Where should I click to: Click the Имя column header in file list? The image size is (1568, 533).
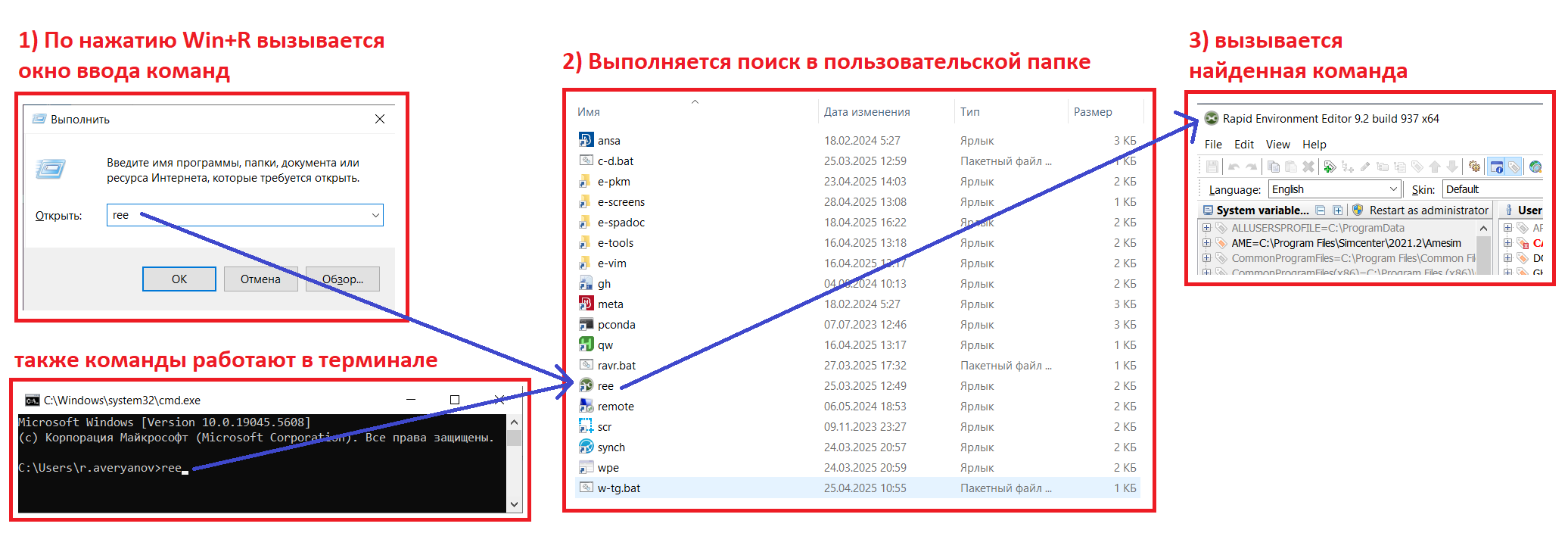589,112
